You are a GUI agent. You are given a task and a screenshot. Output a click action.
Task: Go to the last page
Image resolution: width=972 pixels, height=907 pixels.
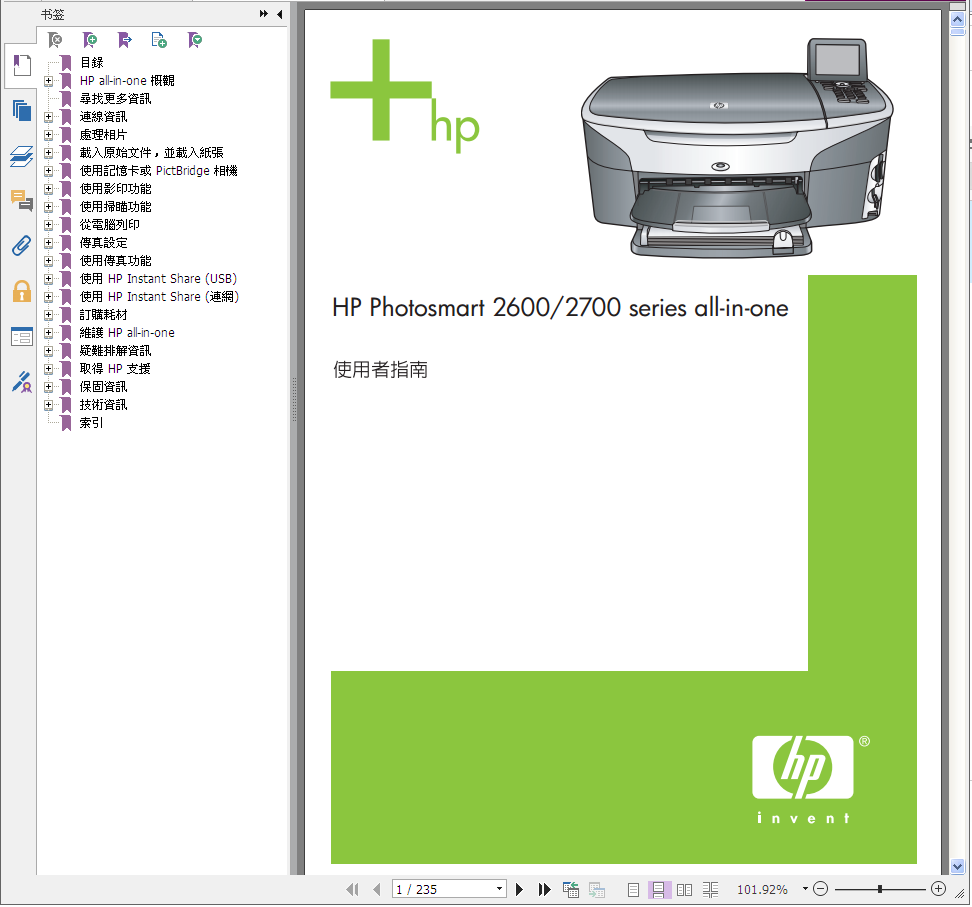[544, 890]
